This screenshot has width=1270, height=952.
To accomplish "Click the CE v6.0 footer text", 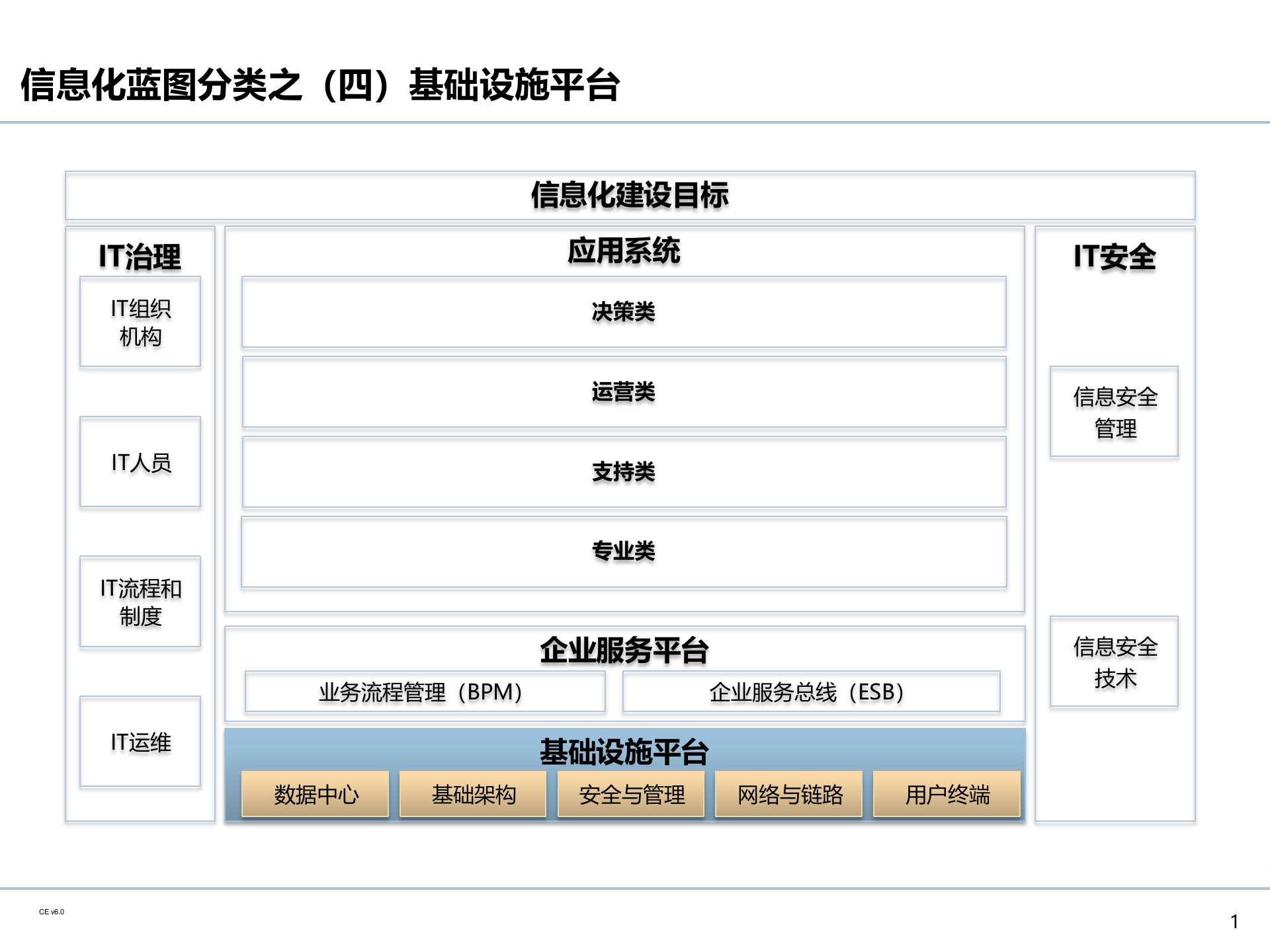I will click(x=50, y=911).
